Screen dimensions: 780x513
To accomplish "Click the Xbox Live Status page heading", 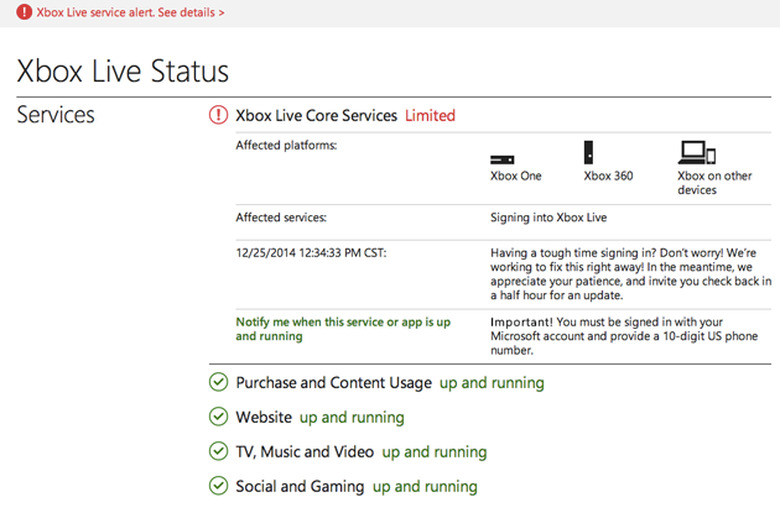I will [123, 72].
